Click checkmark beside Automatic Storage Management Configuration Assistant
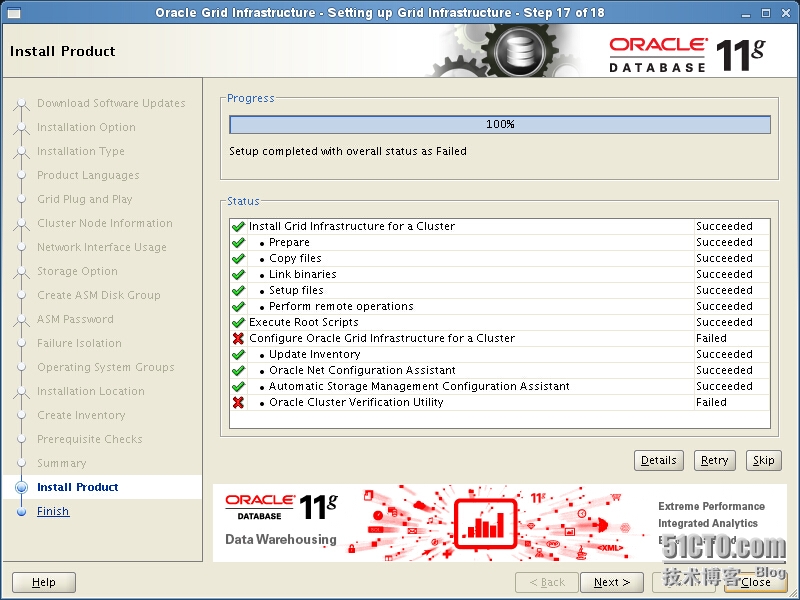 tap(238, 386)
